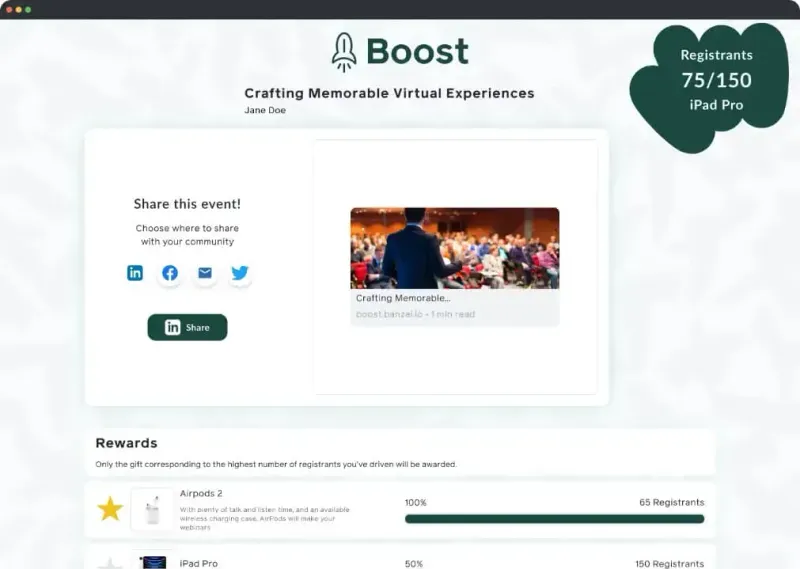Click the "50%" progress label

tap(414, 564)
